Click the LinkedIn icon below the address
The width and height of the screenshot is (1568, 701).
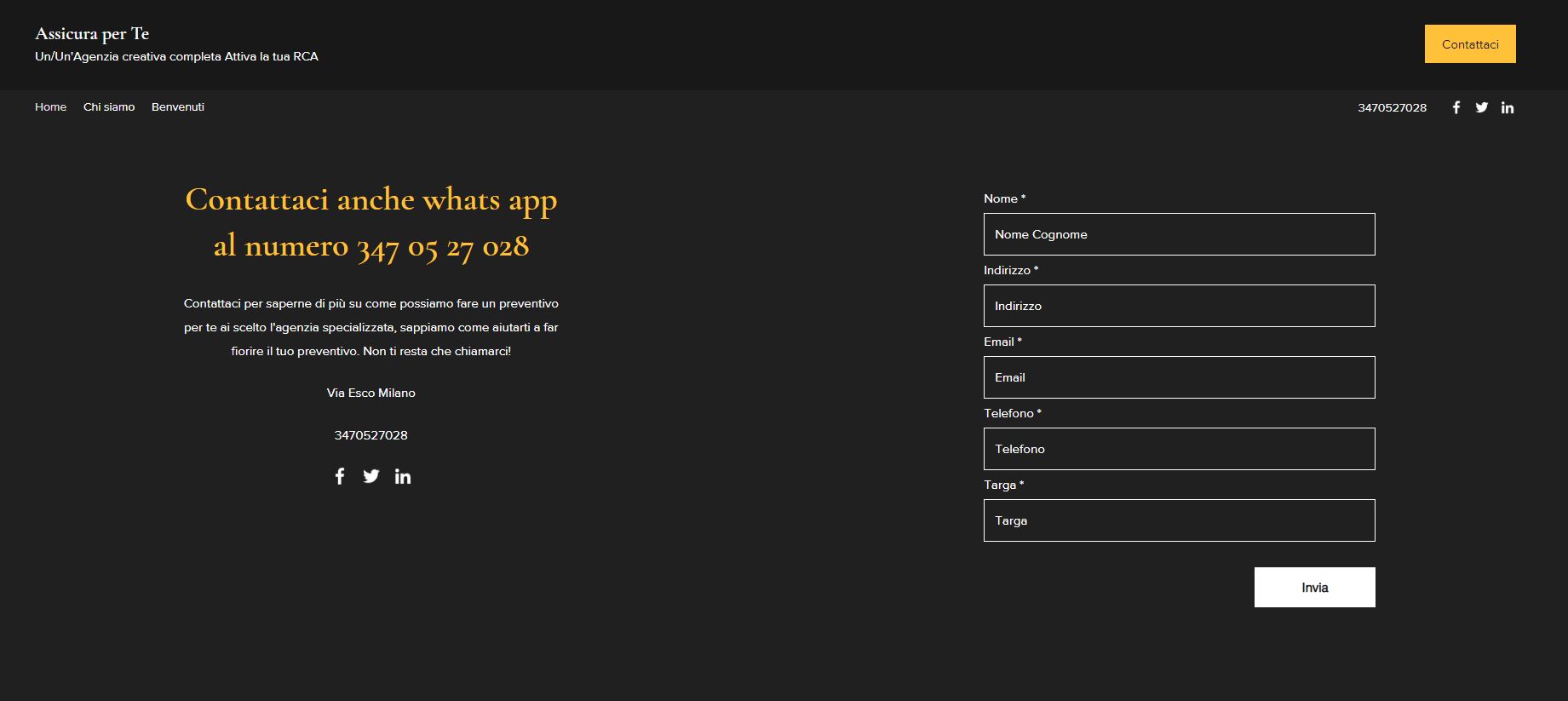[x=403, y=476]
